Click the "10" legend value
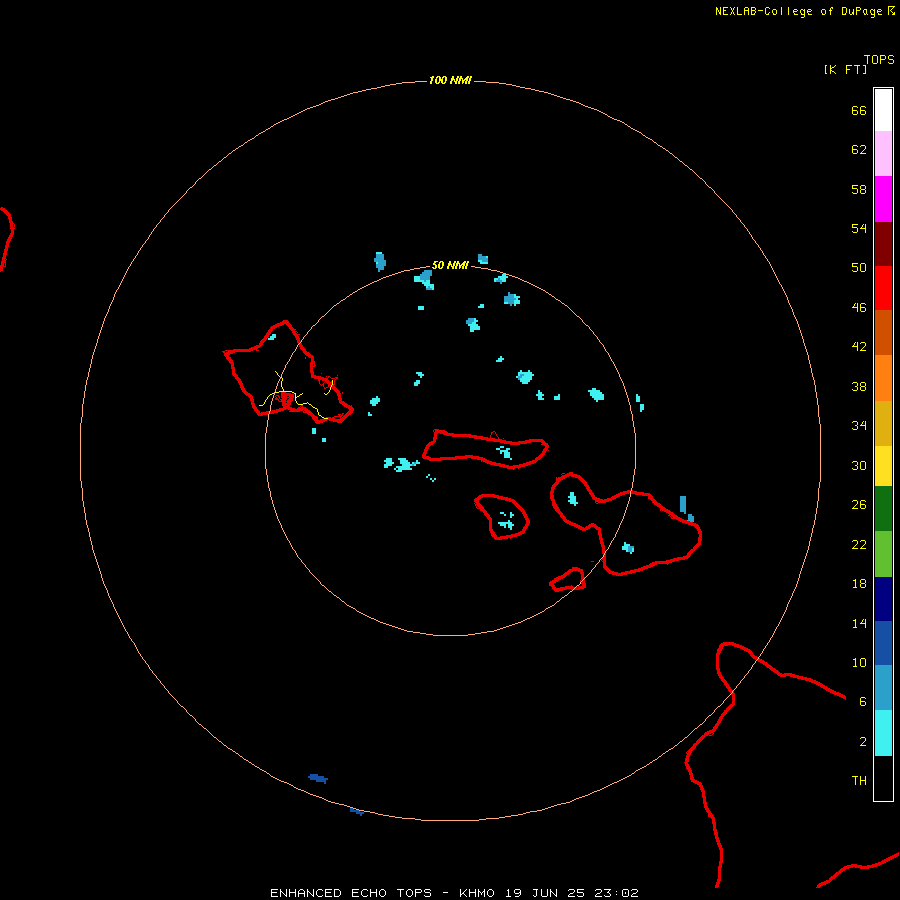Screen dimensions: 900x900 click(x=859, y=663)
